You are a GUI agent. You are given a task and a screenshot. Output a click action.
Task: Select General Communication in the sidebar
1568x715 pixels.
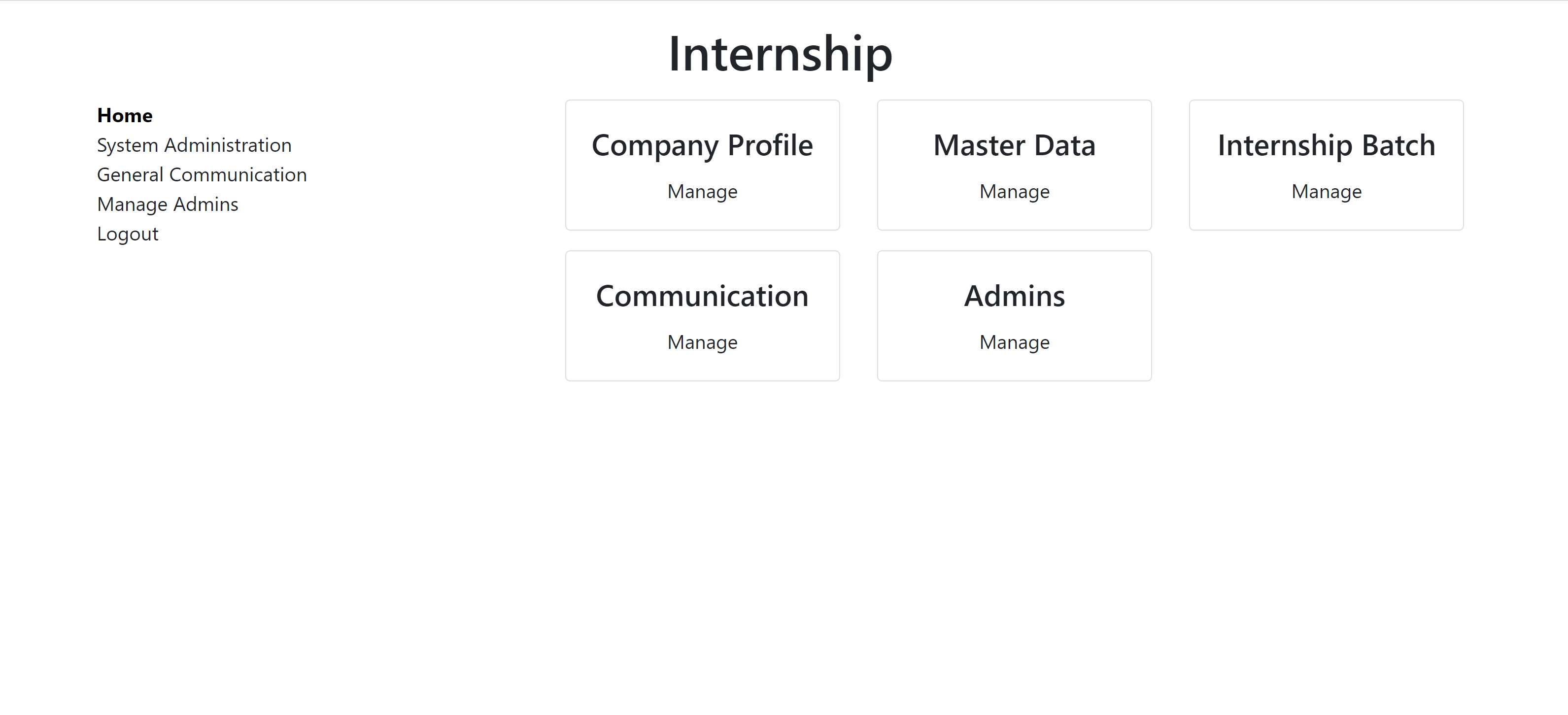coord(202,175)
